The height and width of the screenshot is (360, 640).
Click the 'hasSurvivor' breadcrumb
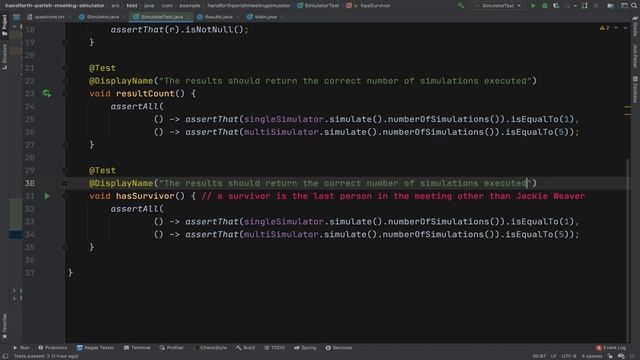click(x=375, y=6)
